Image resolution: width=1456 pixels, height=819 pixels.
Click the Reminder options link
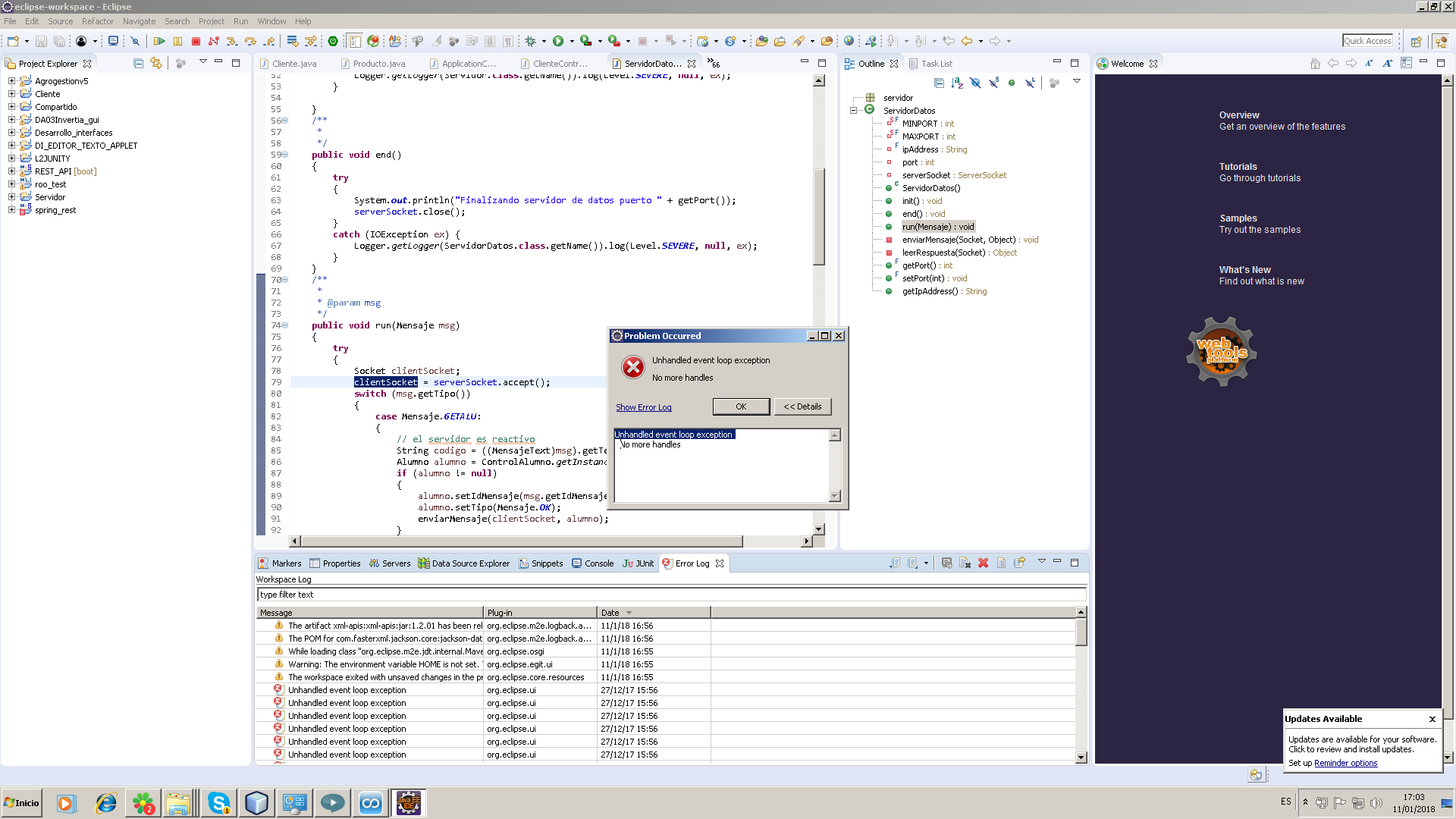[1345, 763]
